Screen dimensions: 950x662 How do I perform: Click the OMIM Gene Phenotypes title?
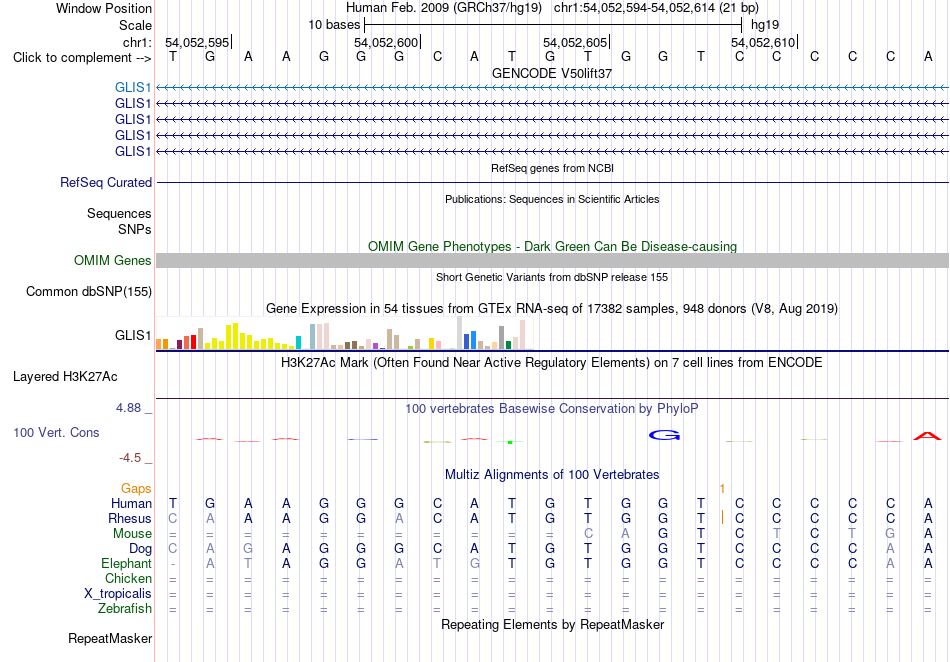point(552,247)
